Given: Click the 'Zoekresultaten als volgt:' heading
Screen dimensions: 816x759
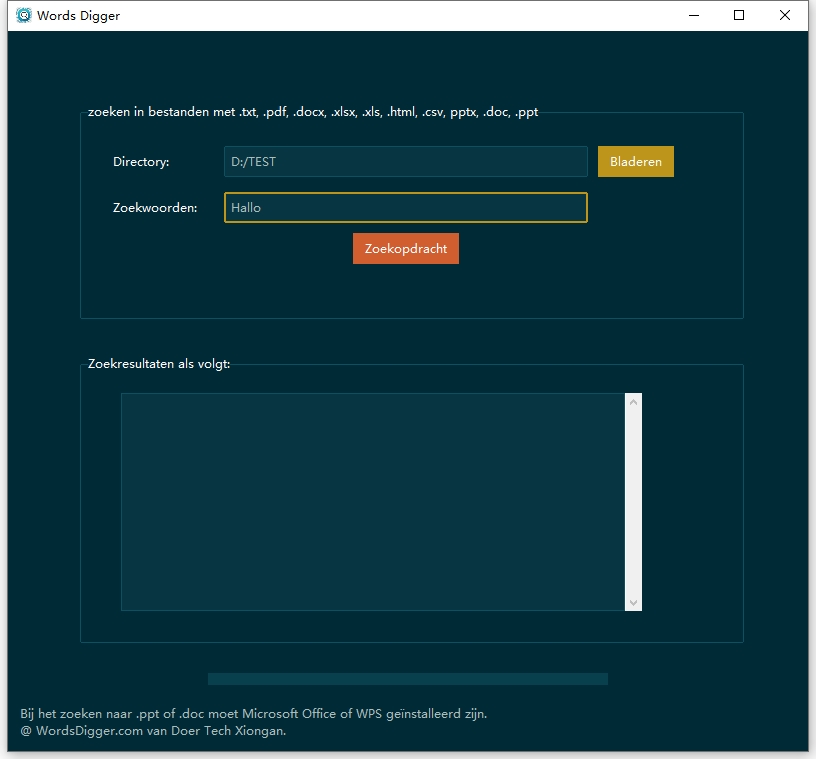Looking at the screenshot, I should tap(159, 364).
